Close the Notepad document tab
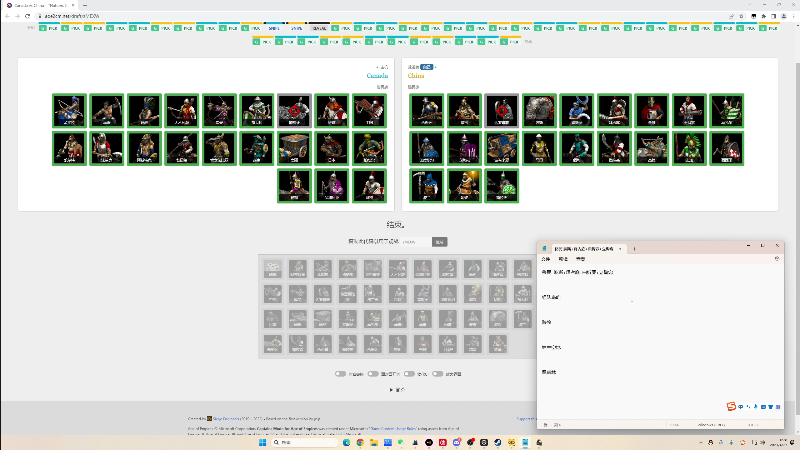This screenshot has height=450, width=800. [x=620, y=249]
